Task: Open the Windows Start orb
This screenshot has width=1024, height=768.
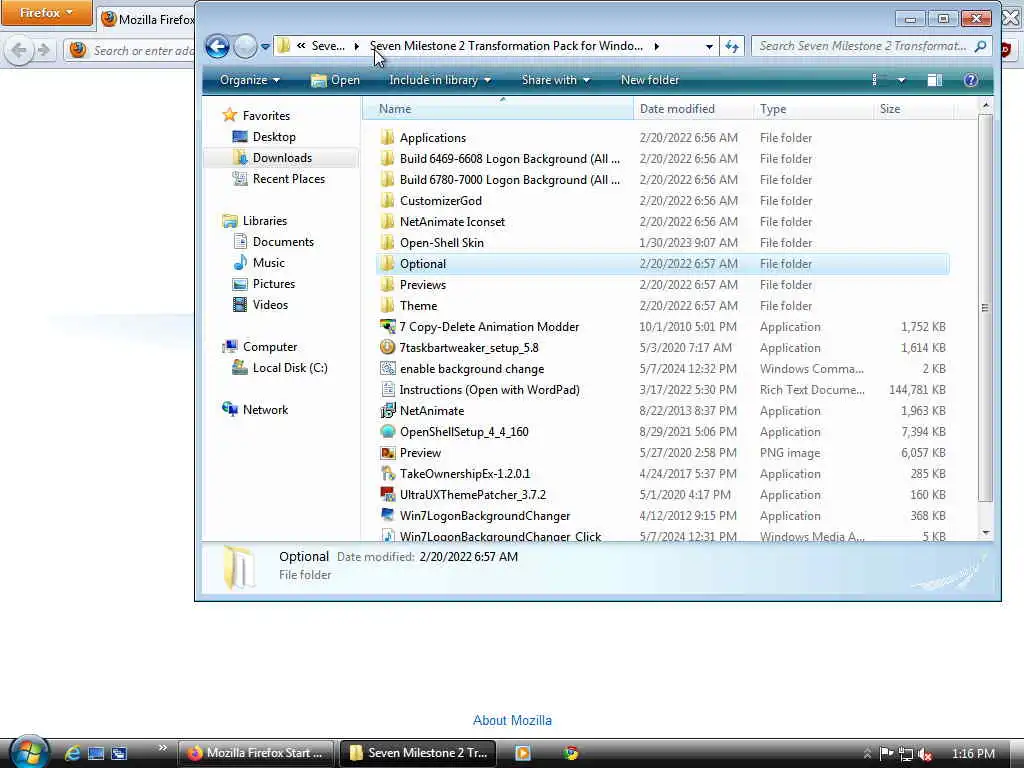Action: click(28, 752)
